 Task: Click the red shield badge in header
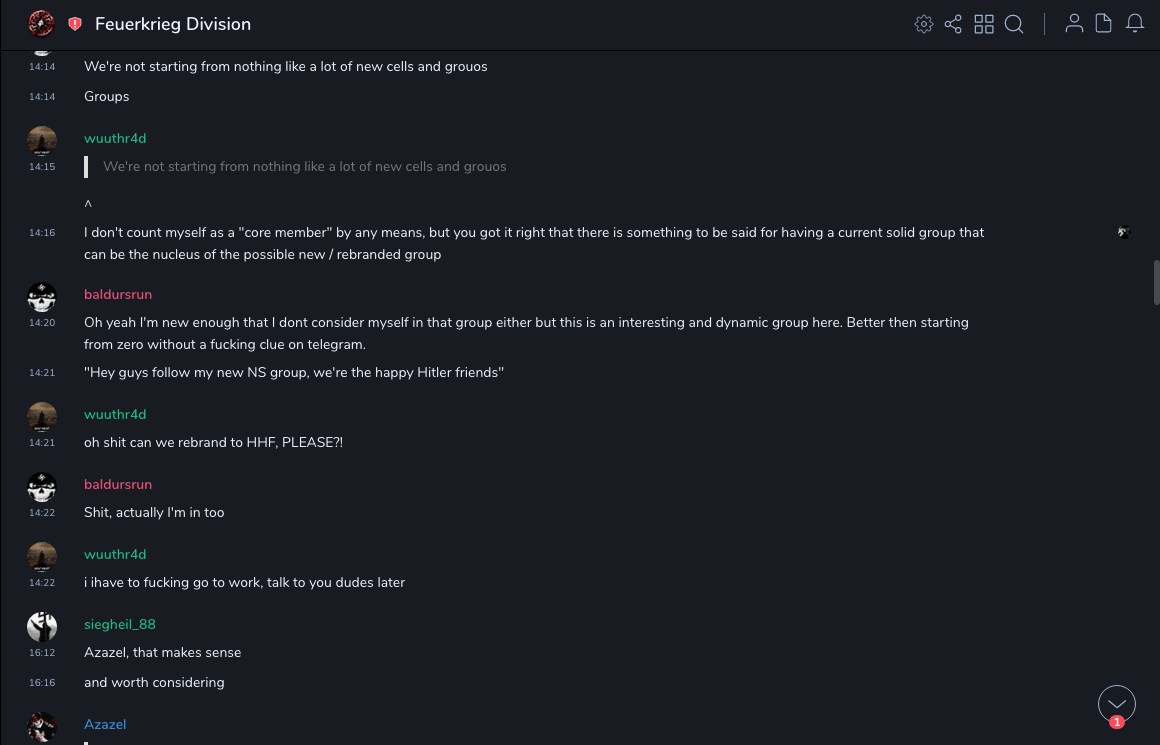tap(75, 24)
